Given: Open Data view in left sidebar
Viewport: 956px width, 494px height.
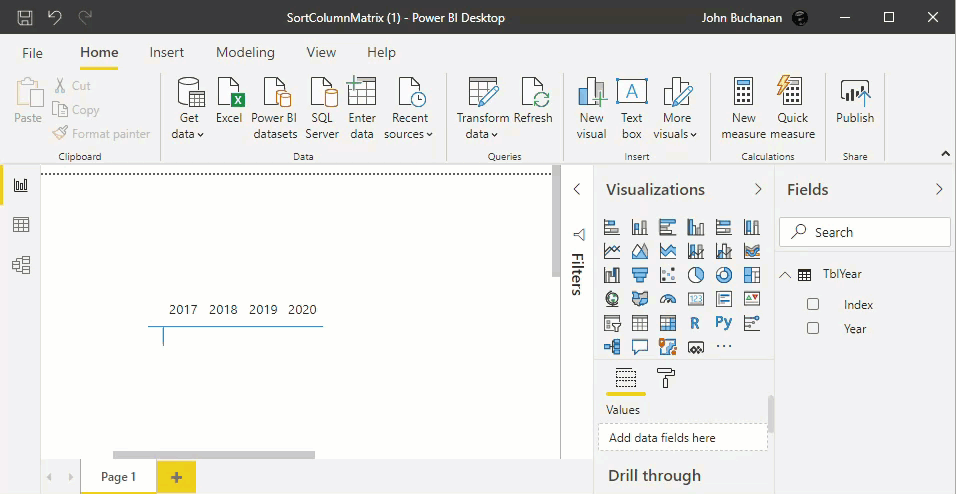Looking at the screenshot, I should tap(21, 225).
